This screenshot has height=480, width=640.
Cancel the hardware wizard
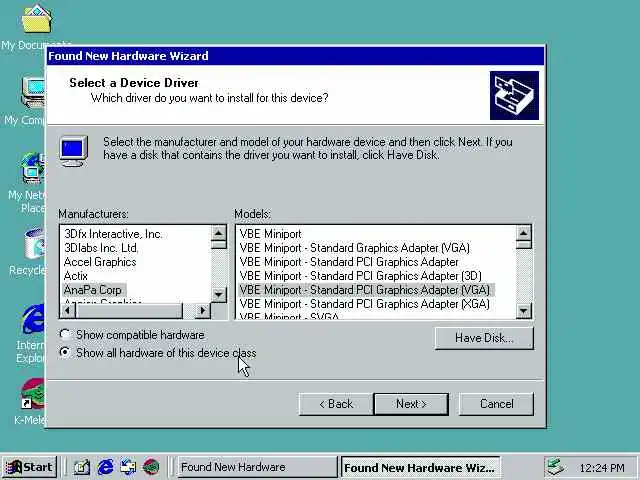(x=496, y=404)
